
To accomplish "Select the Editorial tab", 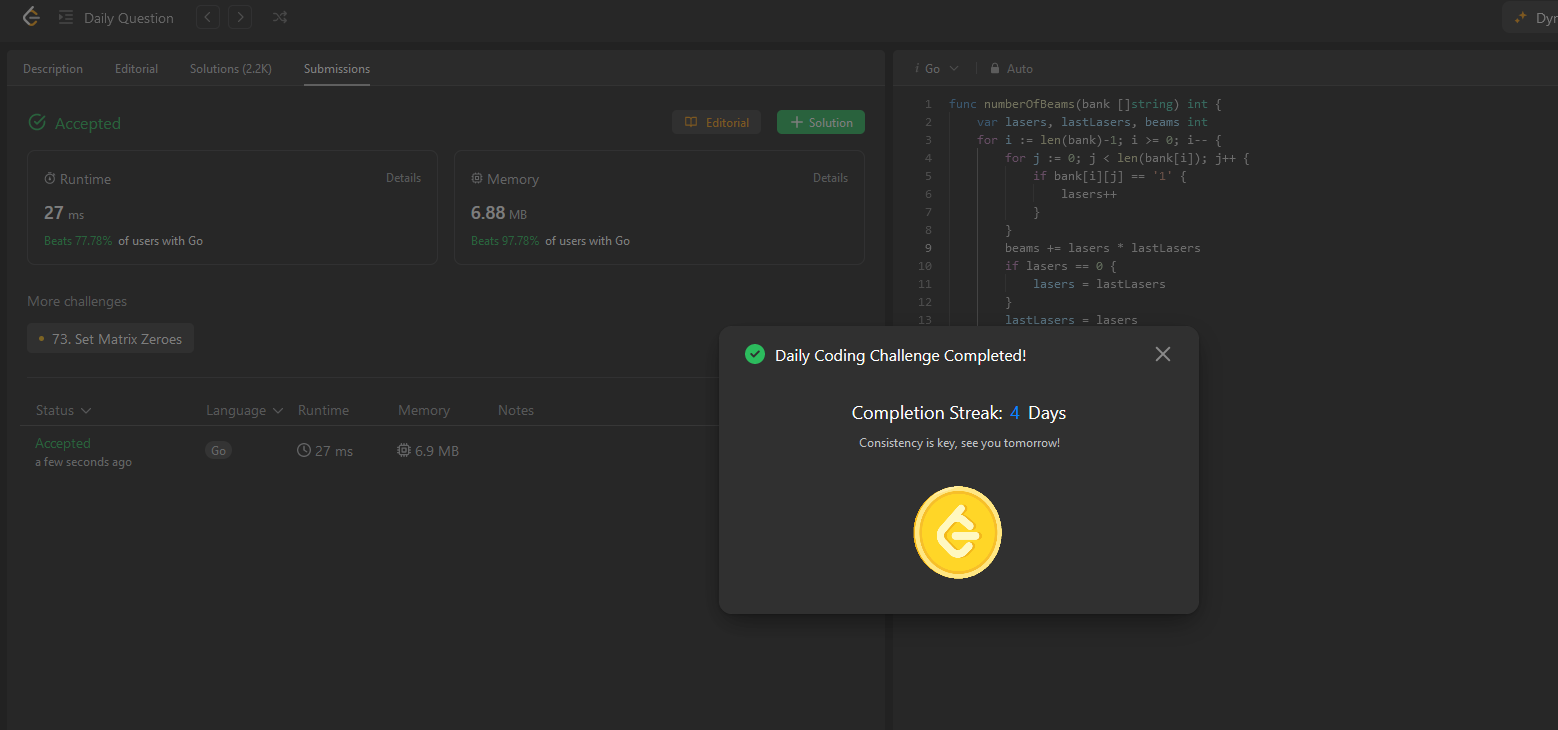I will [x=137, y=69].
